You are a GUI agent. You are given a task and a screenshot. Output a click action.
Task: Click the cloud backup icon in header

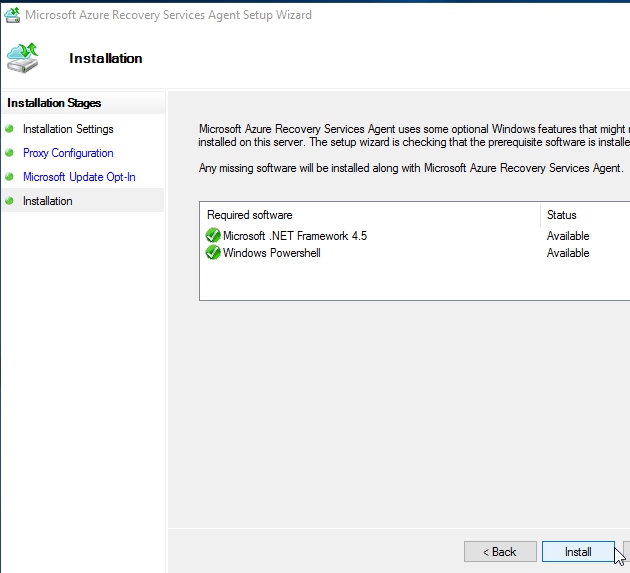pos(24,58)
